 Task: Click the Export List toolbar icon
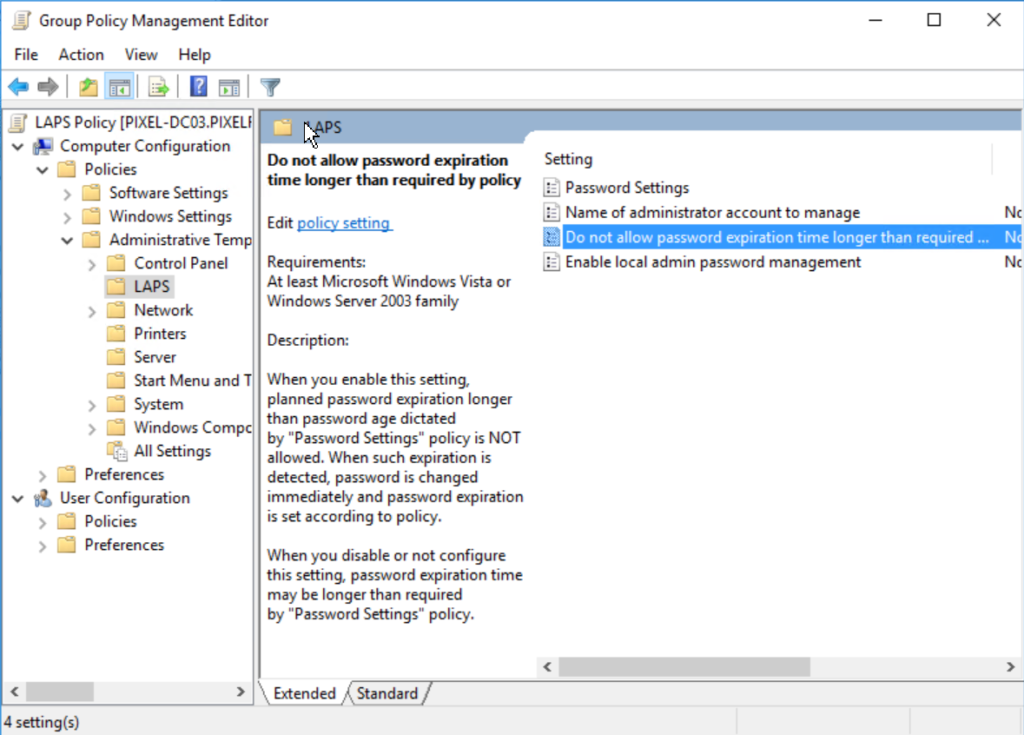(x=159, y=87)
